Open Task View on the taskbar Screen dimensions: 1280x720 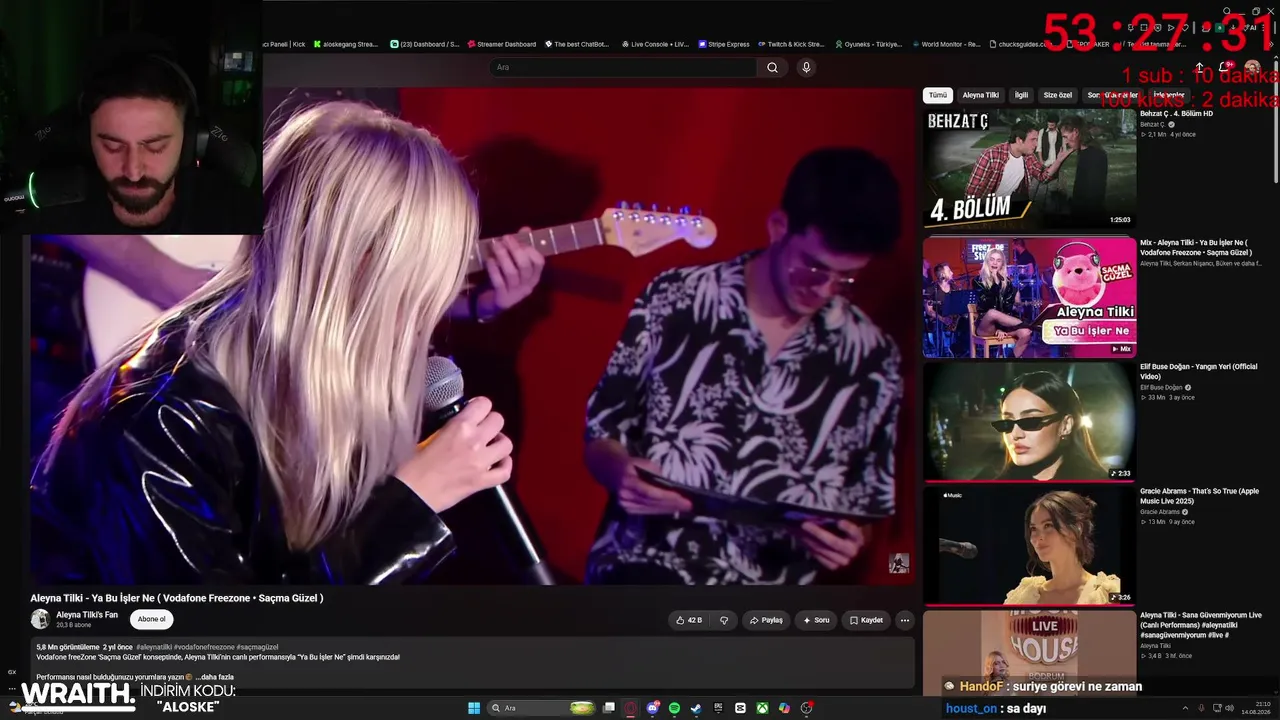point(608,708)
